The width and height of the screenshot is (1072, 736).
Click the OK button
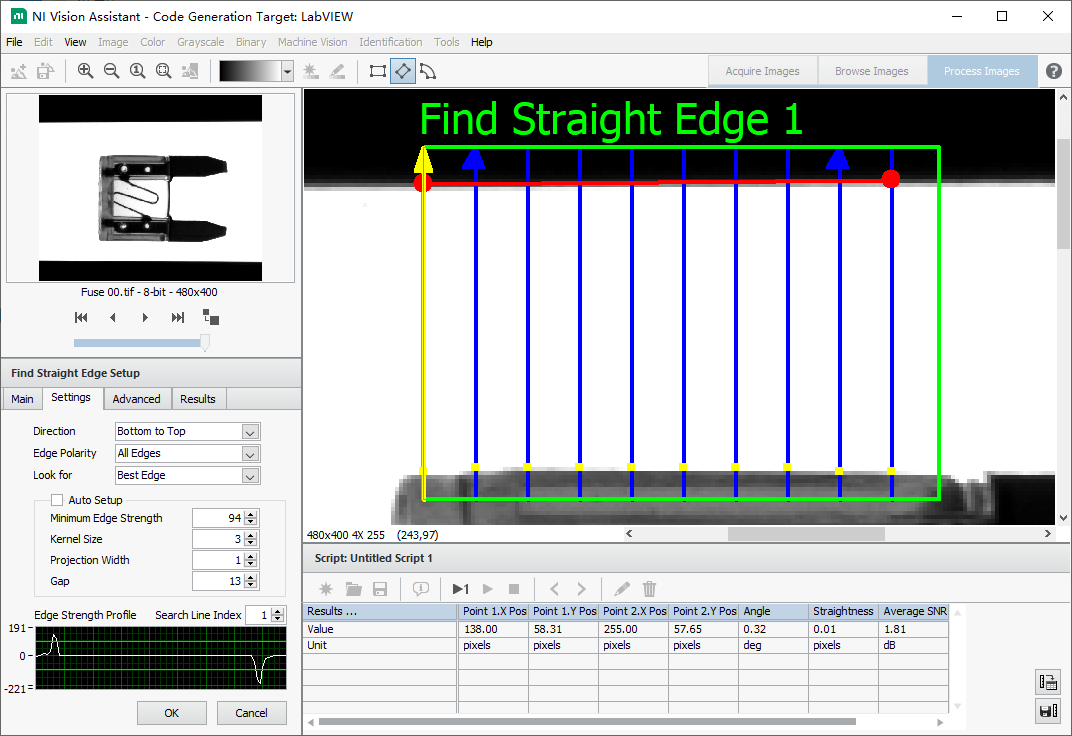[x=172, y=713]
